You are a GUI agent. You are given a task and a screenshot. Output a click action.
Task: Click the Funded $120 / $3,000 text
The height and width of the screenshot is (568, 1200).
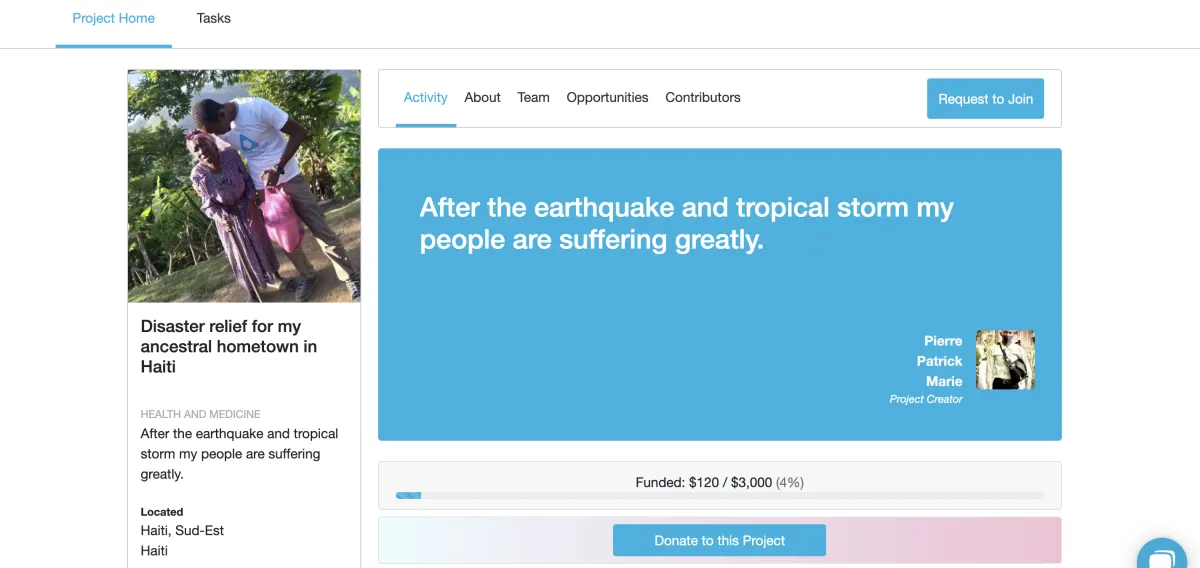coord(719,482)
